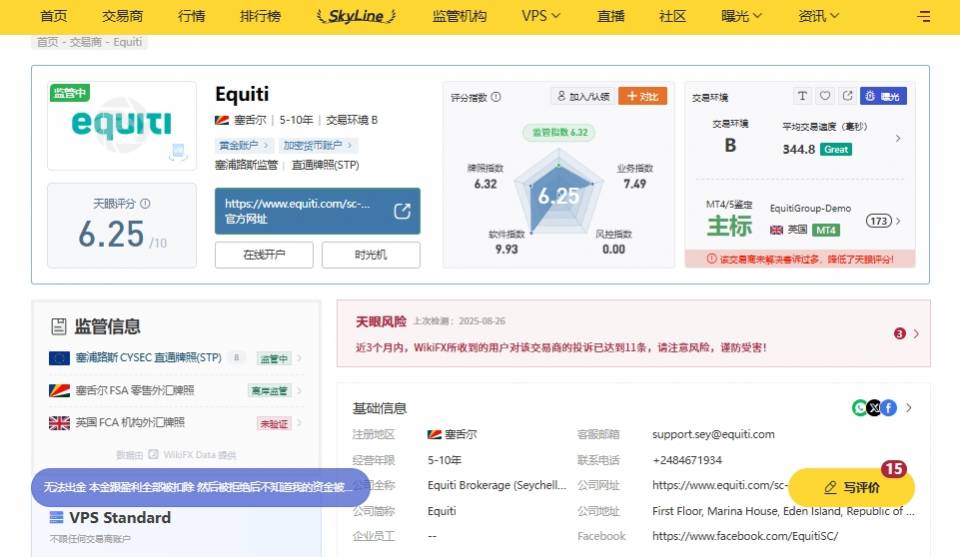
Task: Open 排行榜 in the top navigation
Action: (x=260, y=17)
